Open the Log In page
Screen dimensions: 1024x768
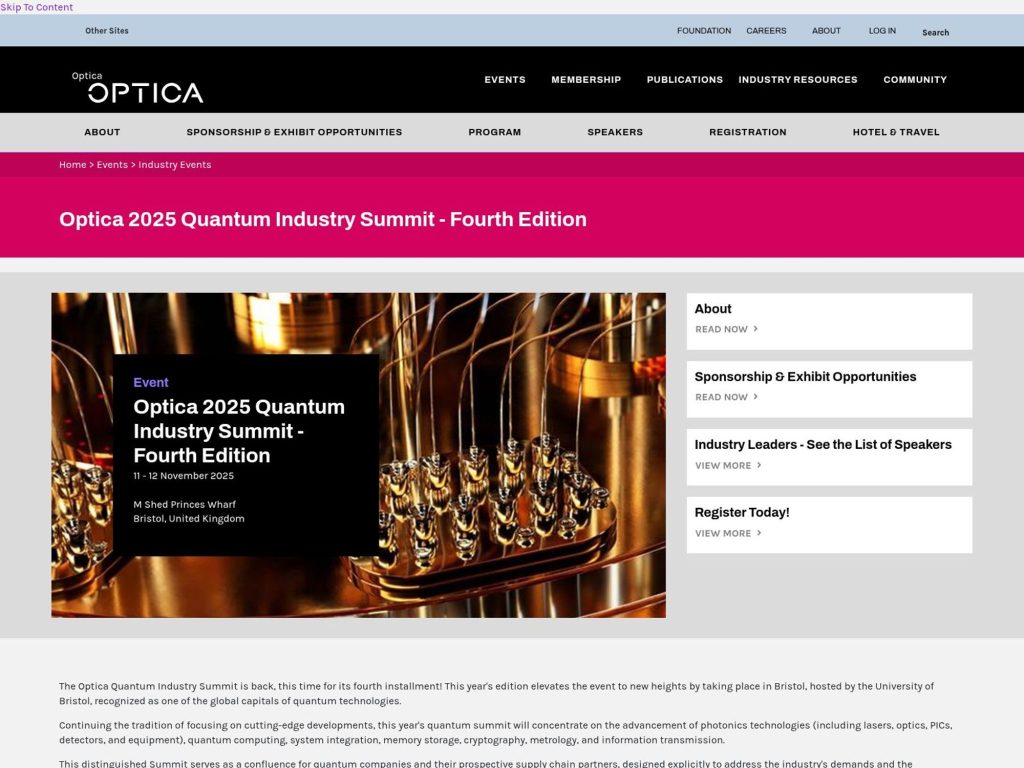[881, 31]
